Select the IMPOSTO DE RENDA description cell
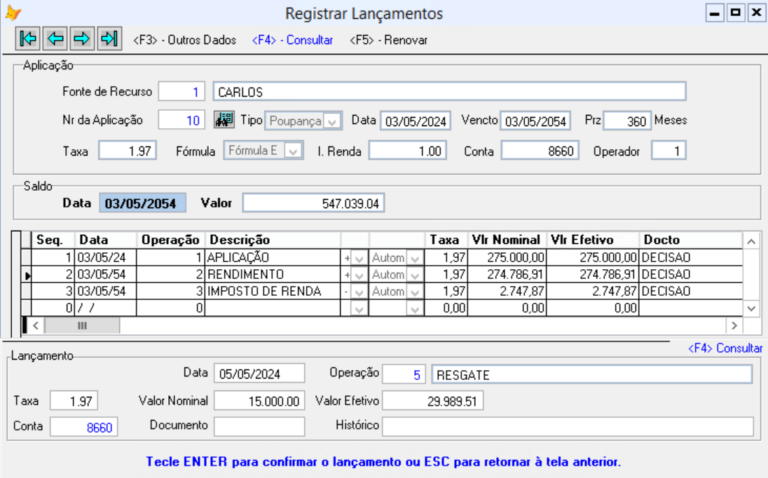This screenshot has height=478, width=768. tap(272, 291)
